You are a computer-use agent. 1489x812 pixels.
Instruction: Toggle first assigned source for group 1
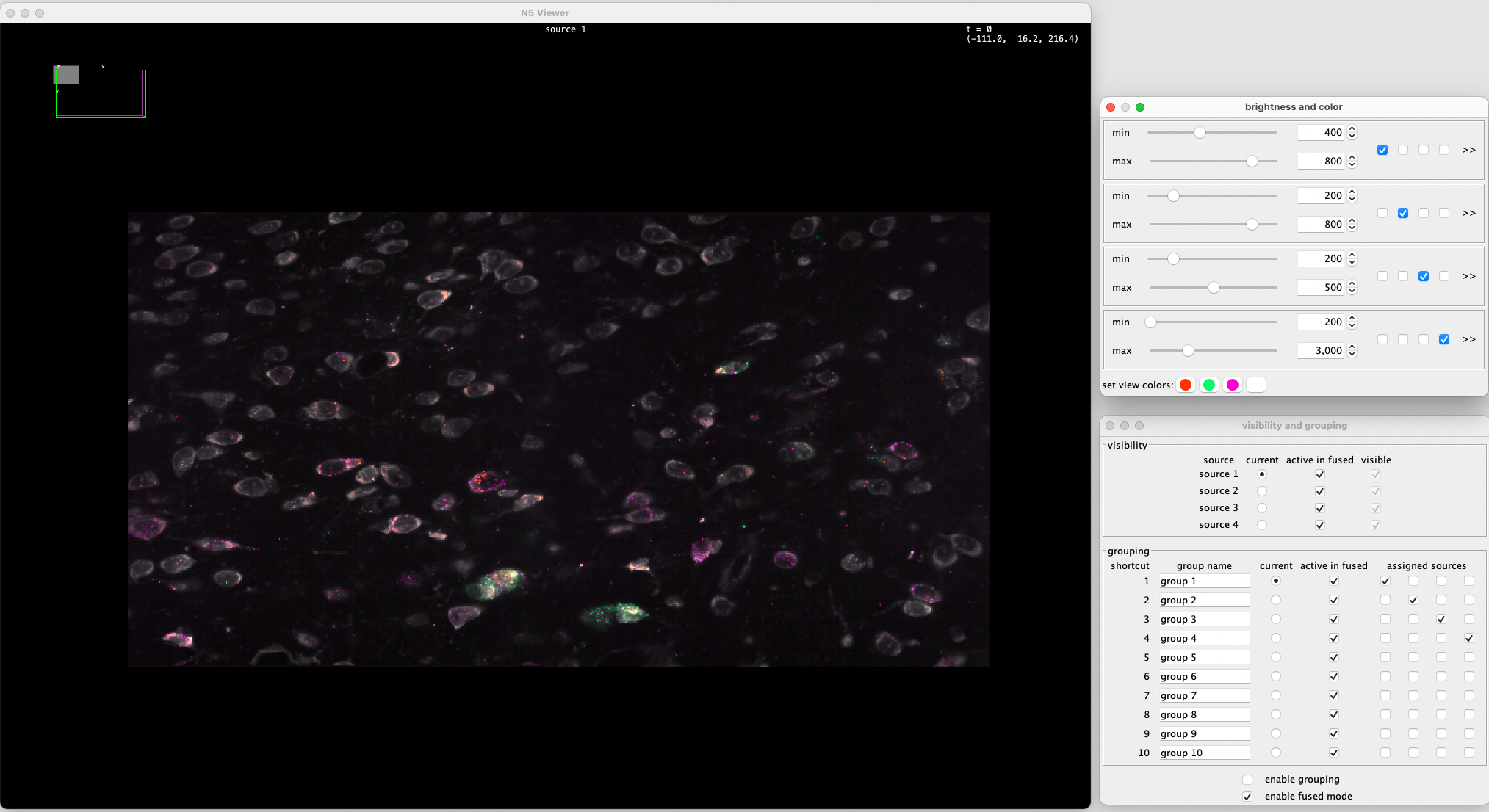tap(1385, 581)
